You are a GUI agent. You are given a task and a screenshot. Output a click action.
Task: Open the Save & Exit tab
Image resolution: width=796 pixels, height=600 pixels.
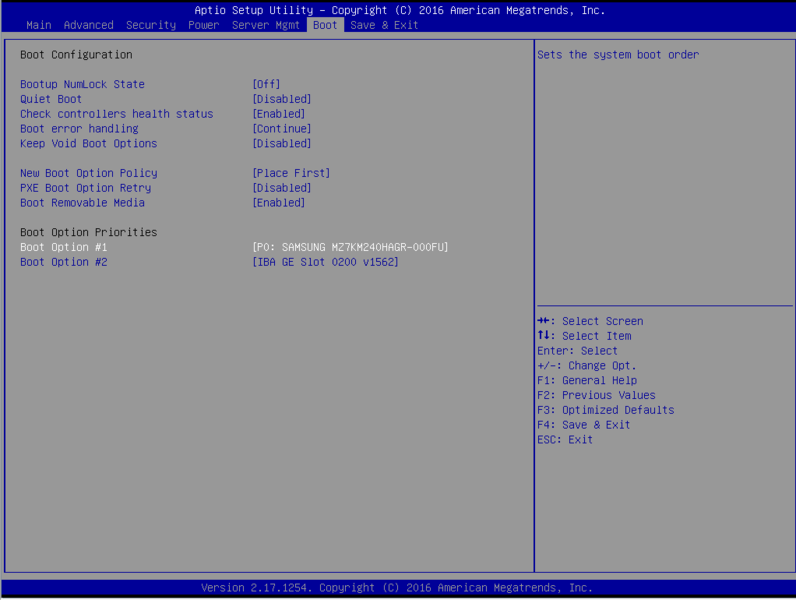click(384, 25)
